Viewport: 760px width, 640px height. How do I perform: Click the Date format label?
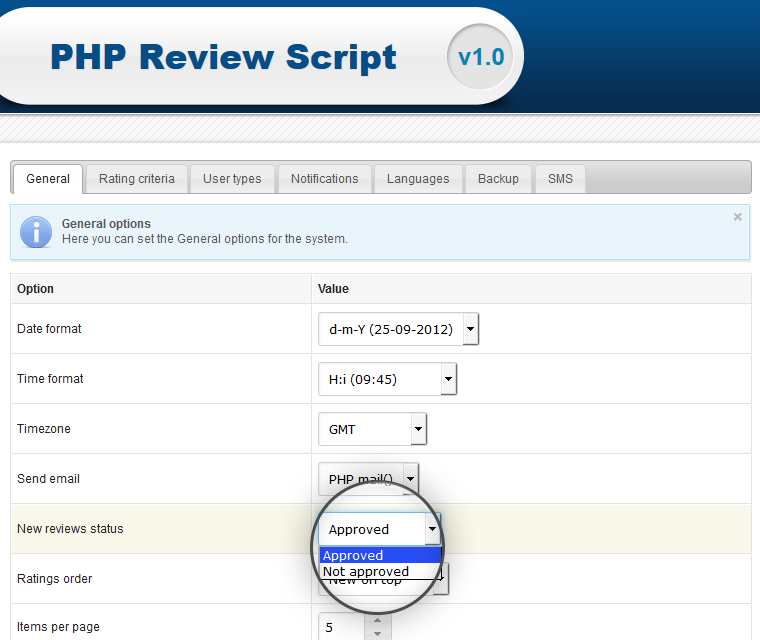tap(49, 329)
